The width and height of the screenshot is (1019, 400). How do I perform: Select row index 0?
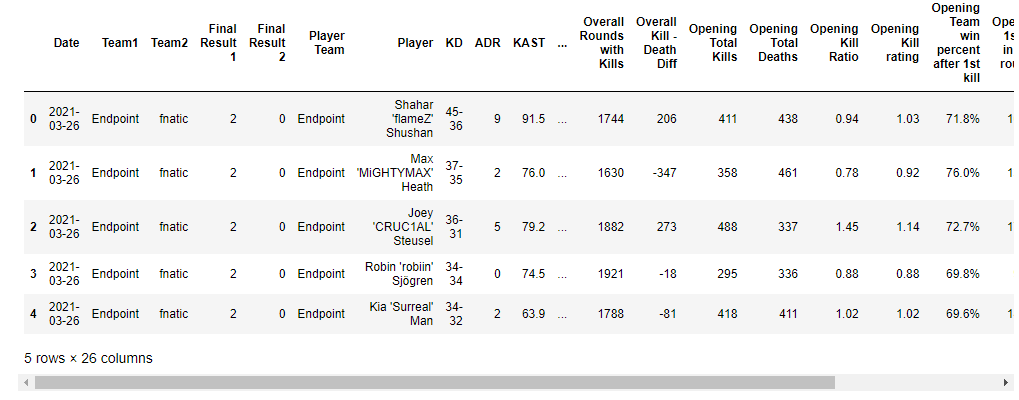coord(33,119)
